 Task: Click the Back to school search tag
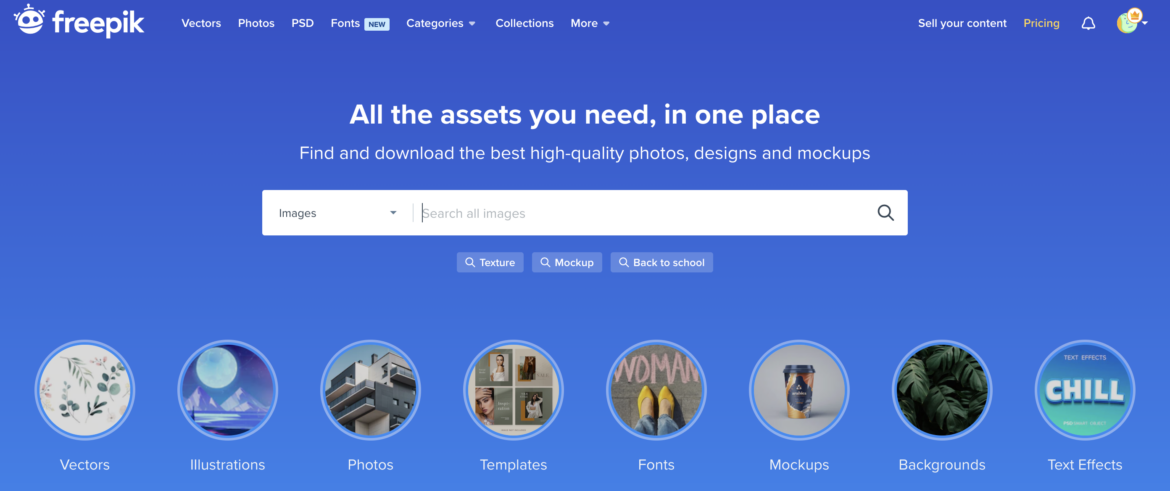[x=662, y=263]
